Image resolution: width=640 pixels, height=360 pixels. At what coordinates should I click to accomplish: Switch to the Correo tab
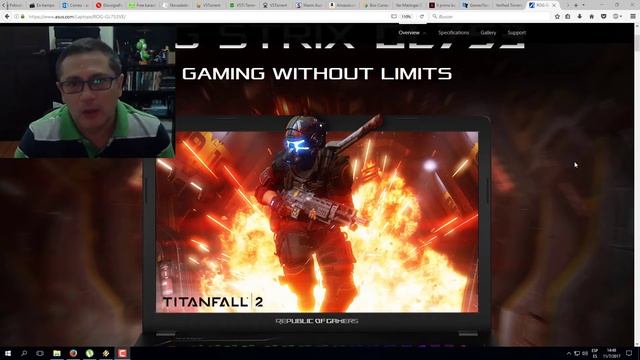coord(75,5)
